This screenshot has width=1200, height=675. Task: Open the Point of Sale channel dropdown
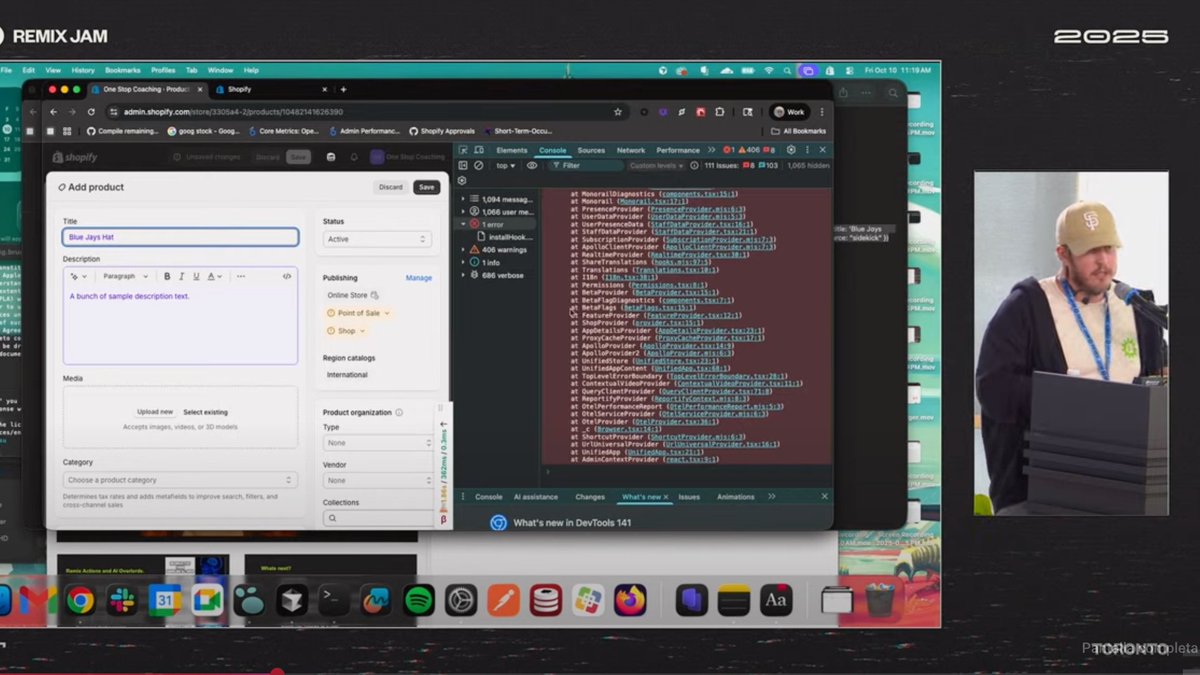coord(358,313)
